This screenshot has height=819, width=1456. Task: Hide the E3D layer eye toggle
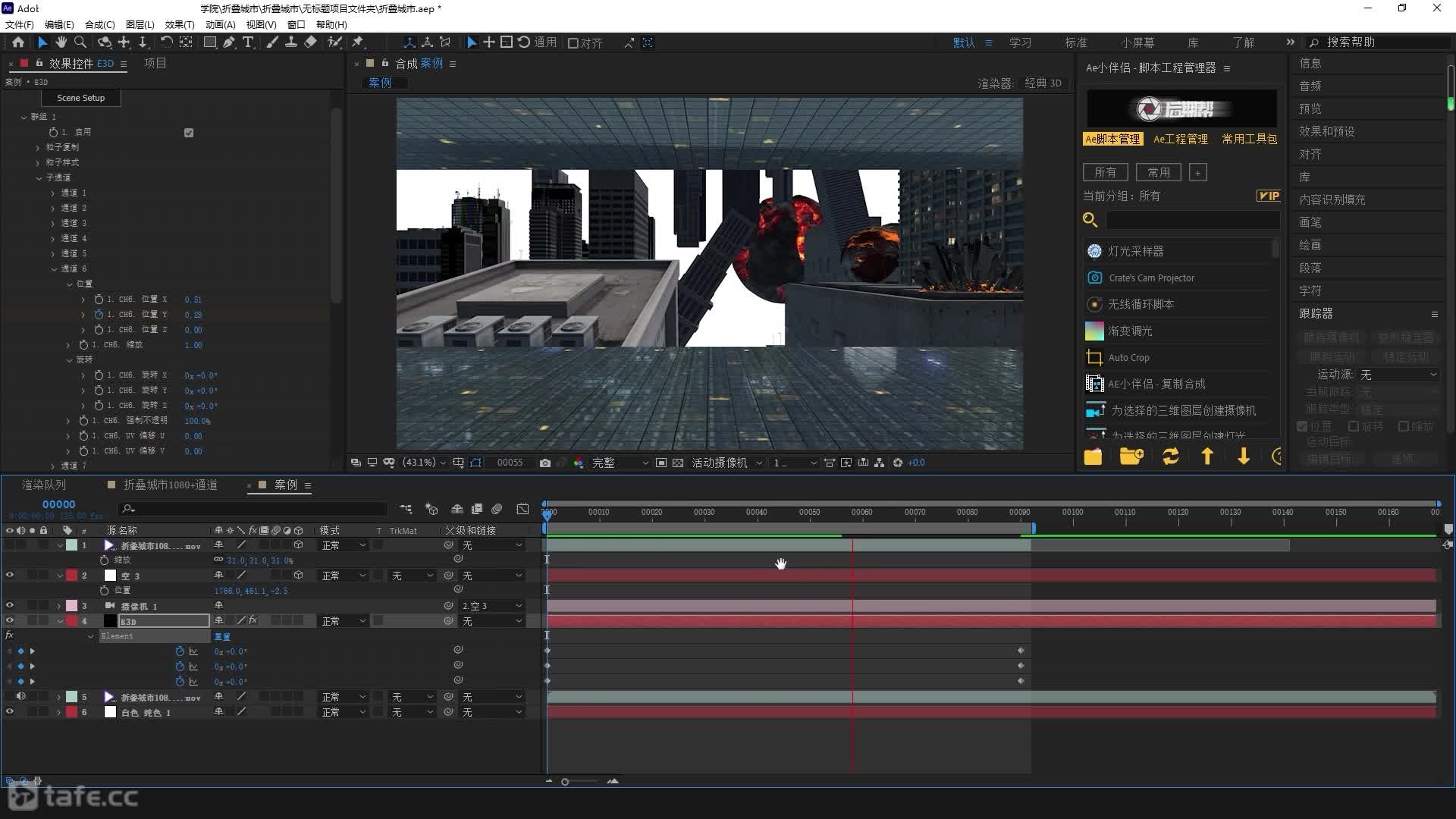pos(10,621)
